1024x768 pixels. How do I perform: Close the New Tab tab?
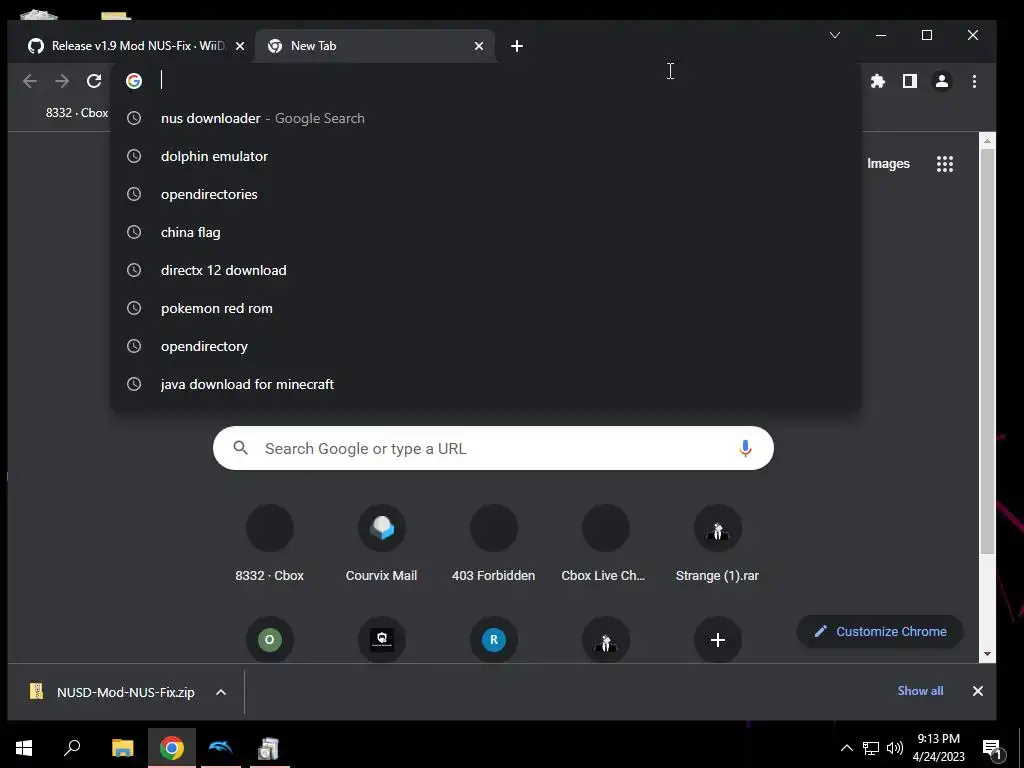pos(479,46)
